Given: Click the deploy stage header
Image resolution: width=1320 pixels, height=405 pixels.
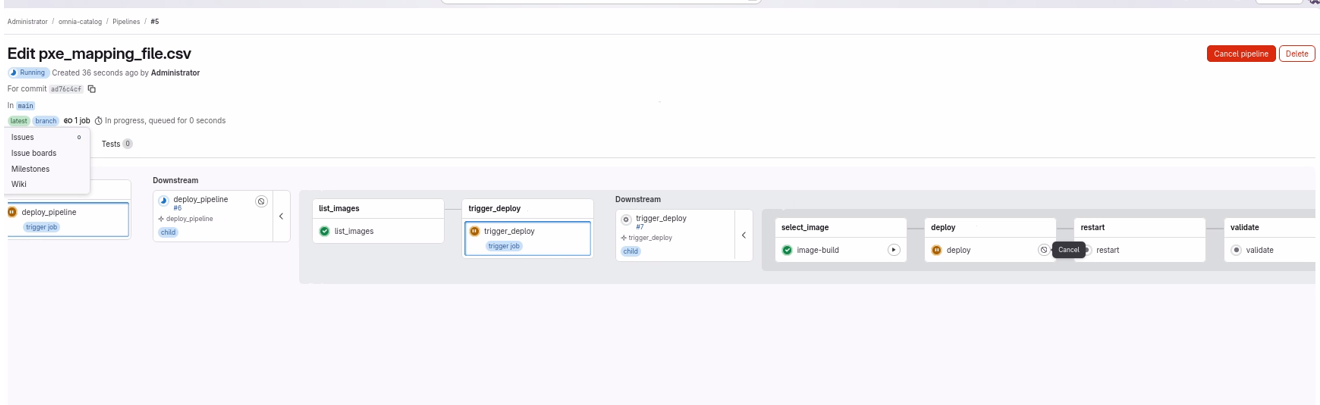Looking at the screenshot, I should [x=945, y=227].
